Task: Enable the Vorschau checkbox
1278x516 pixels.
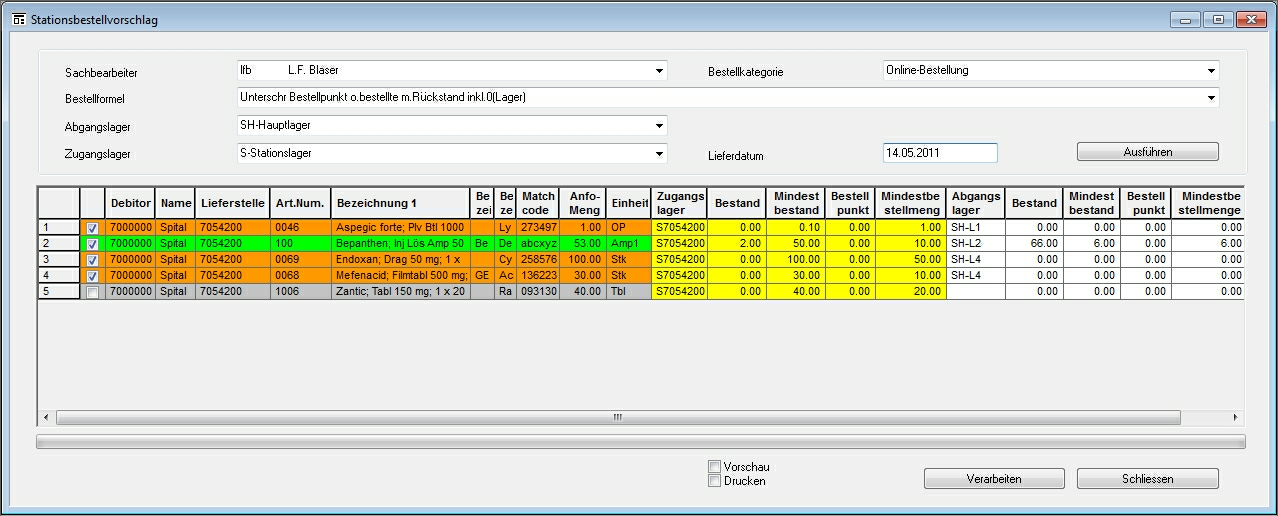Action: click(x=714, y=467)
